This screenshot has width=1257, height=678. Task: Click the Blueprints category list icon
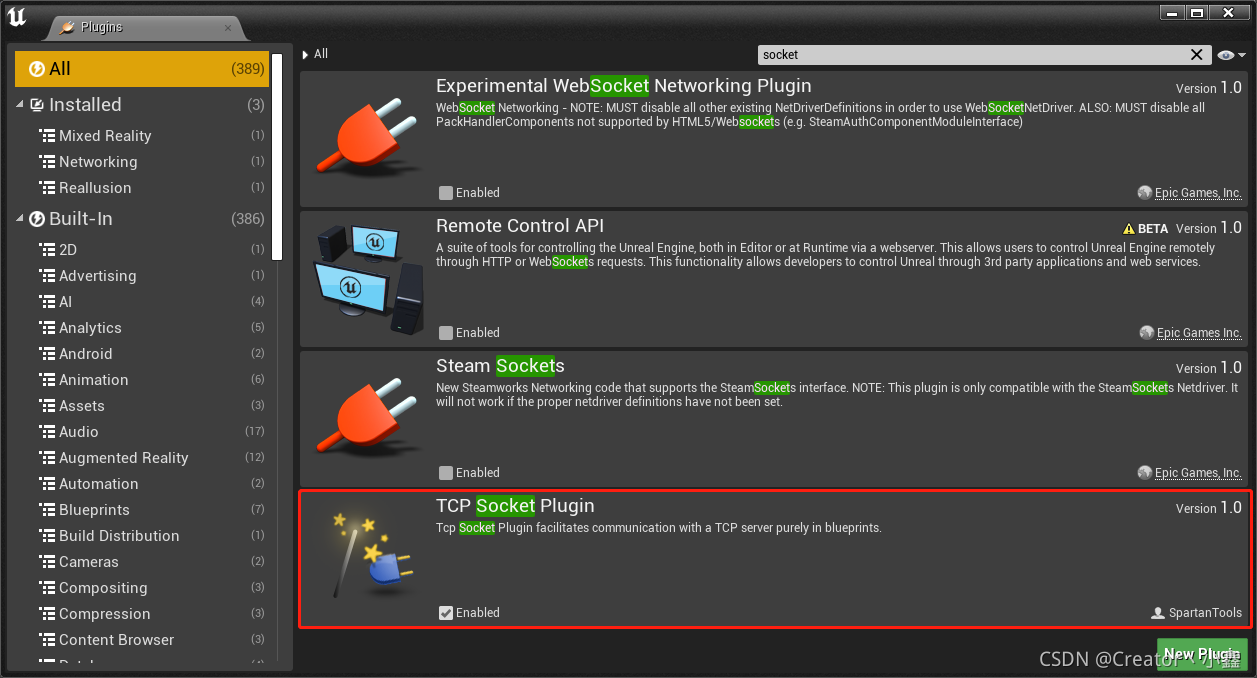coord(47,509)
